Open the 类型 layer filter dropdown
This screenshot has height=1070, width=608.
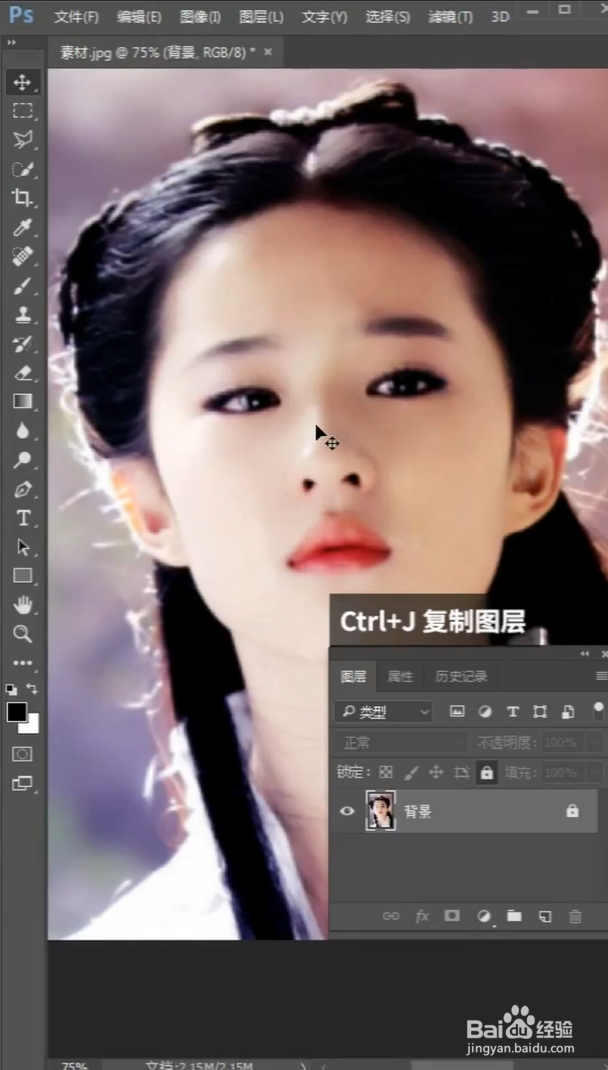tap(384, 712)
